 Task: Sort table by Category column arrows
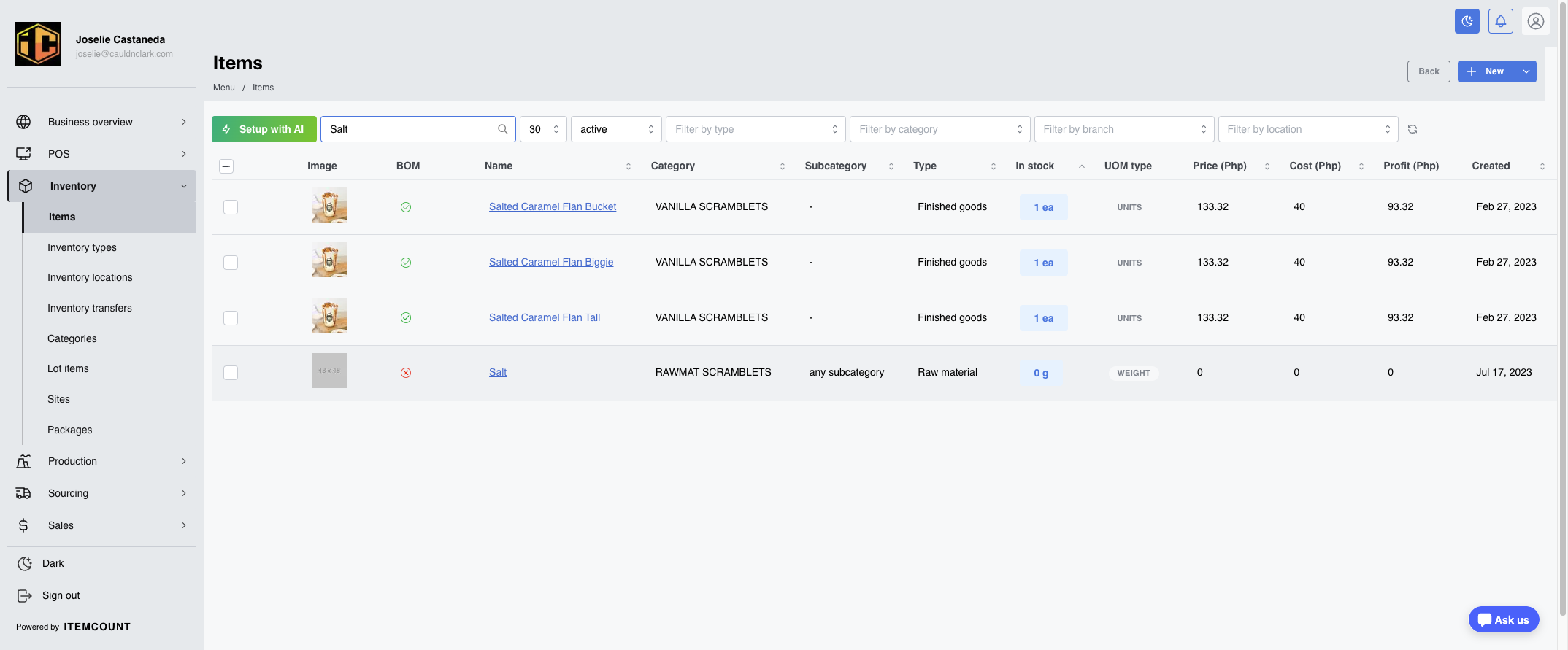pos(783,166)
